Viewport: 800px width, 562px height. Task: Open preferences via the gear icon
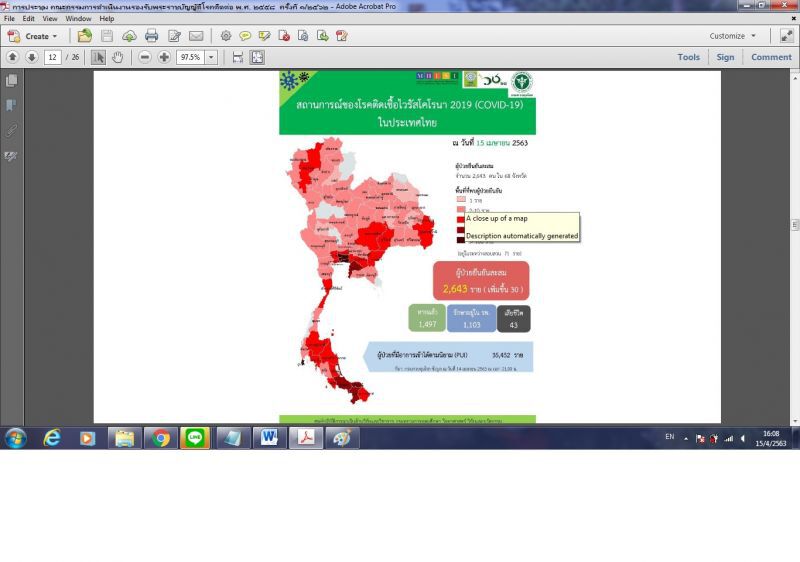[x=226, y=36]
